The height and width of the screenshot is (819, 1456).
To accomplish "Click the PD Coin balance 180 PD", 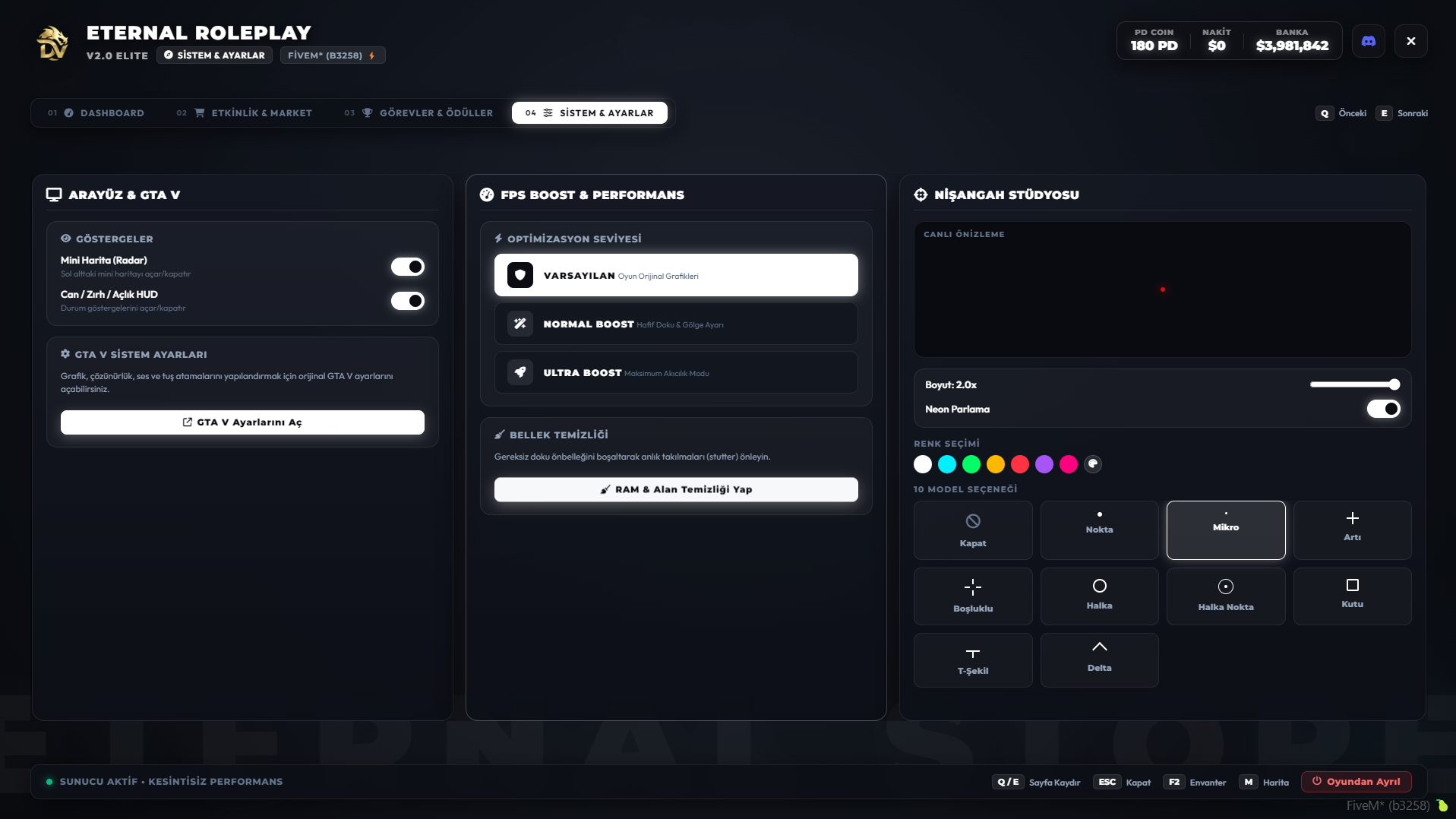I will pos(1154,46).
